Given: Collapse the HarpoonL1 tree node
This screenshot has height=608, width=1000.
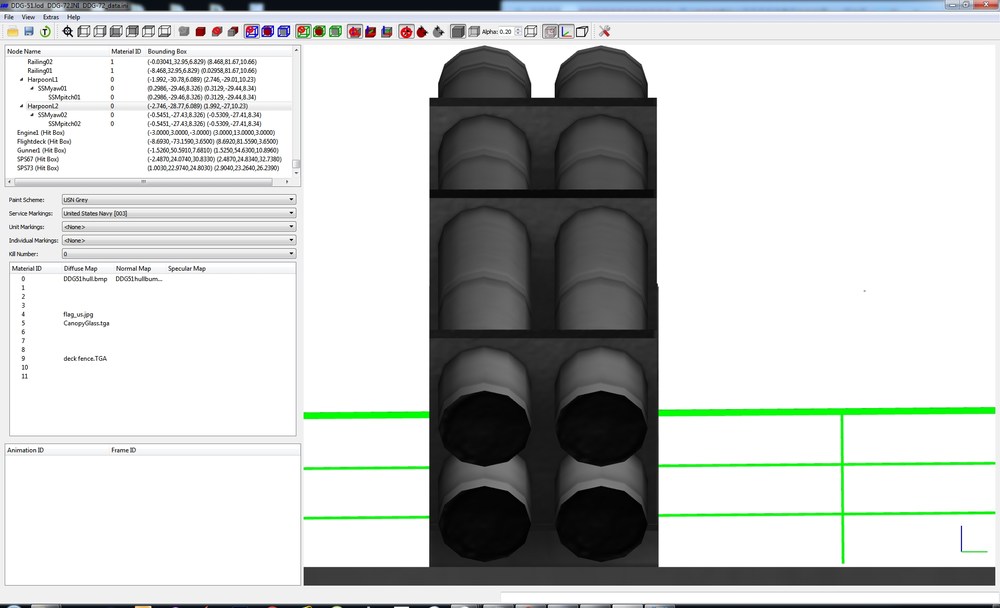Looking at the screenshot, I should click(x=22, y=80).
